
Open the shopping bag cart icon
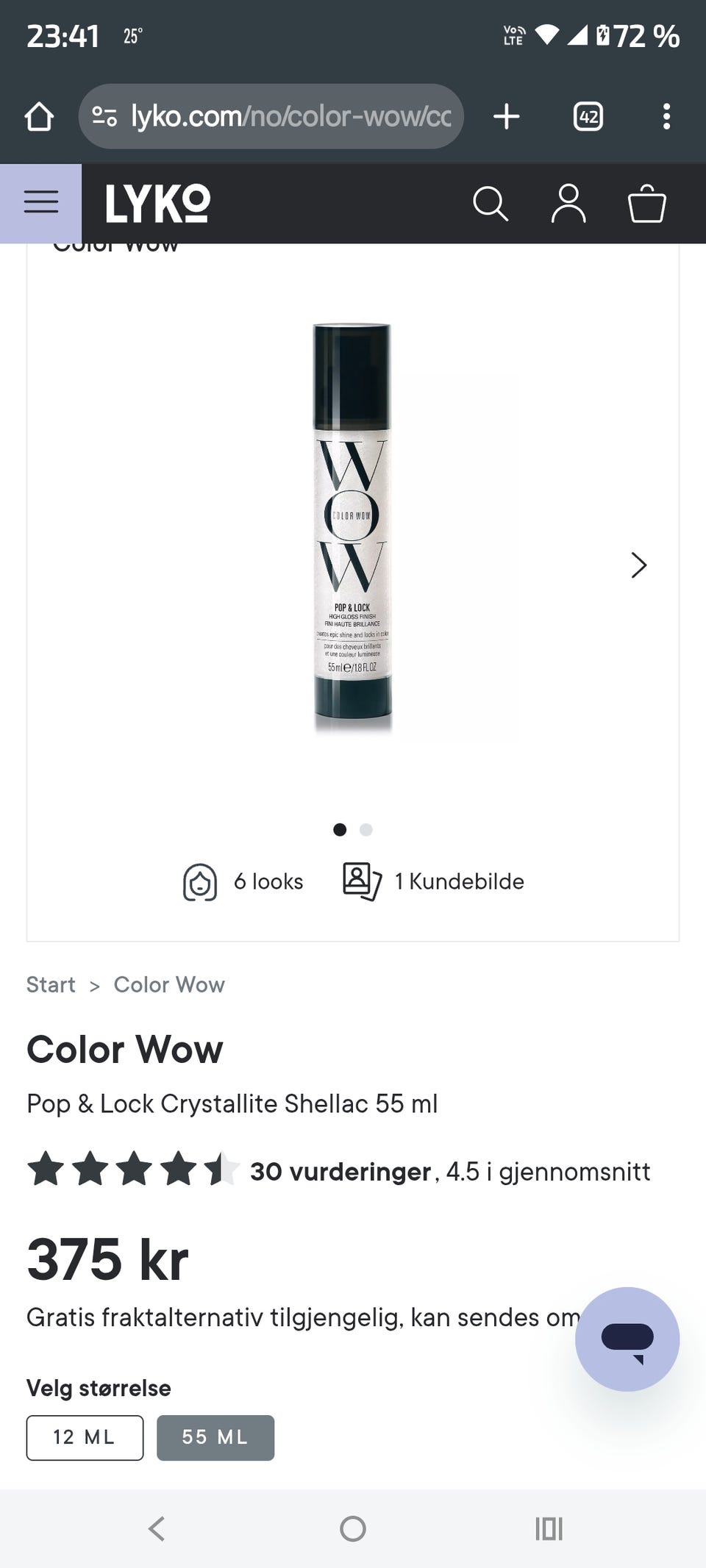pyautogui.click(x=646, y=204)
